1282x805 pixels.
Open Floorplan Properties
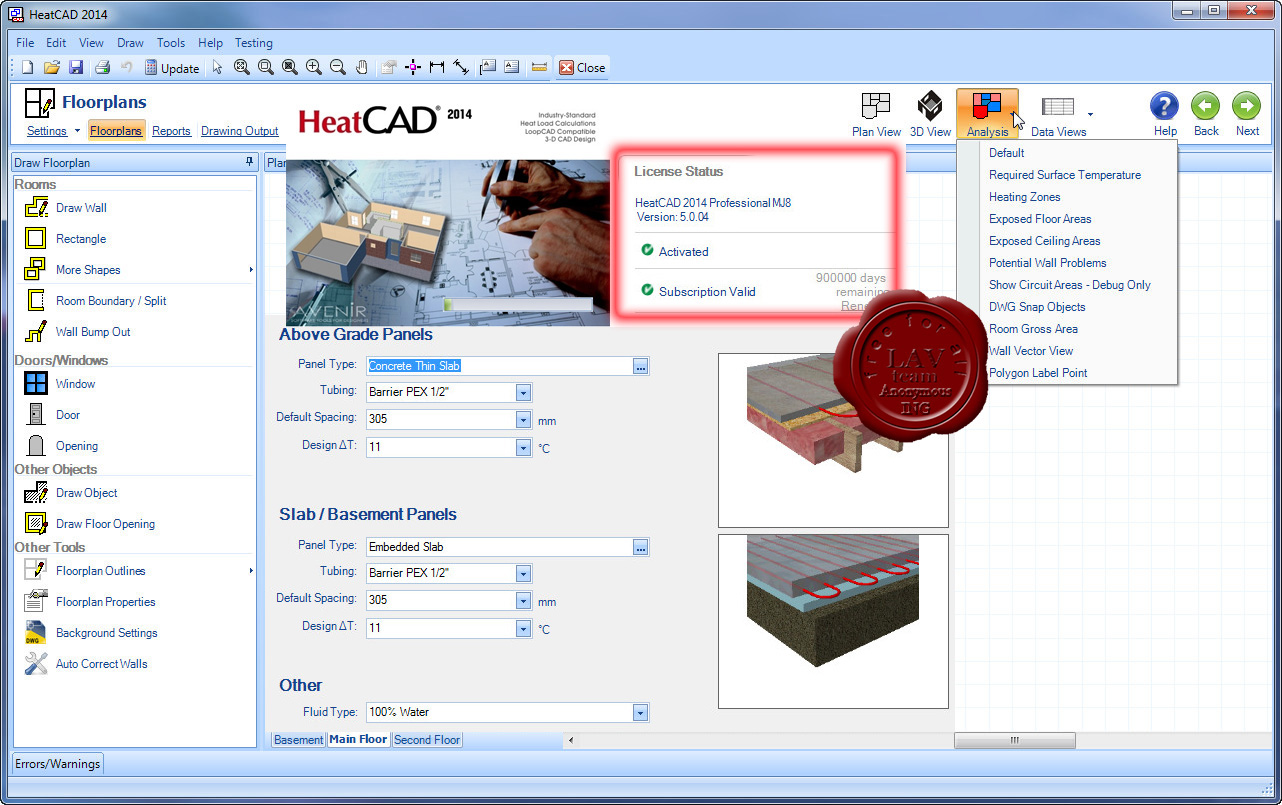click(105, 602)
